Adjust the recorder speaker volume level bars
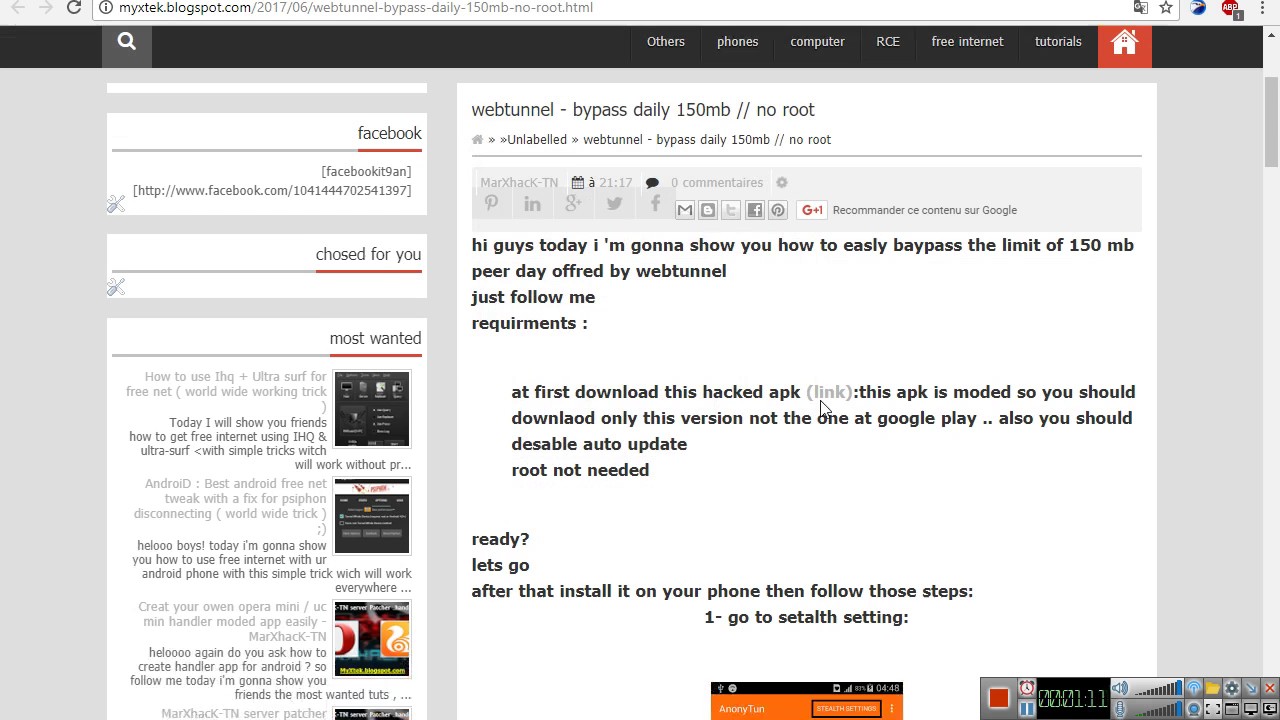The width and height of the screenshot is (1280, 720). coord(1158,688)
